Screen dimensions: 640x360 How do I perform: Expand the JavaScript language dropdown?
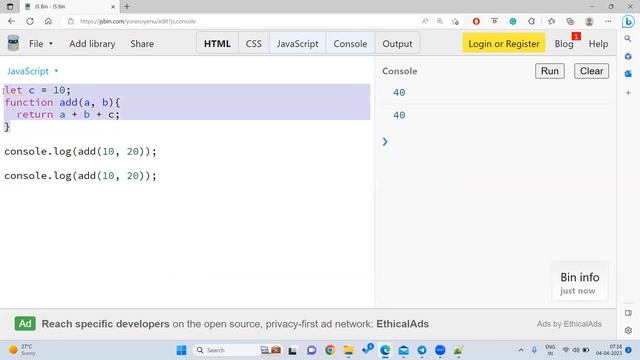[x=33, y=71]
